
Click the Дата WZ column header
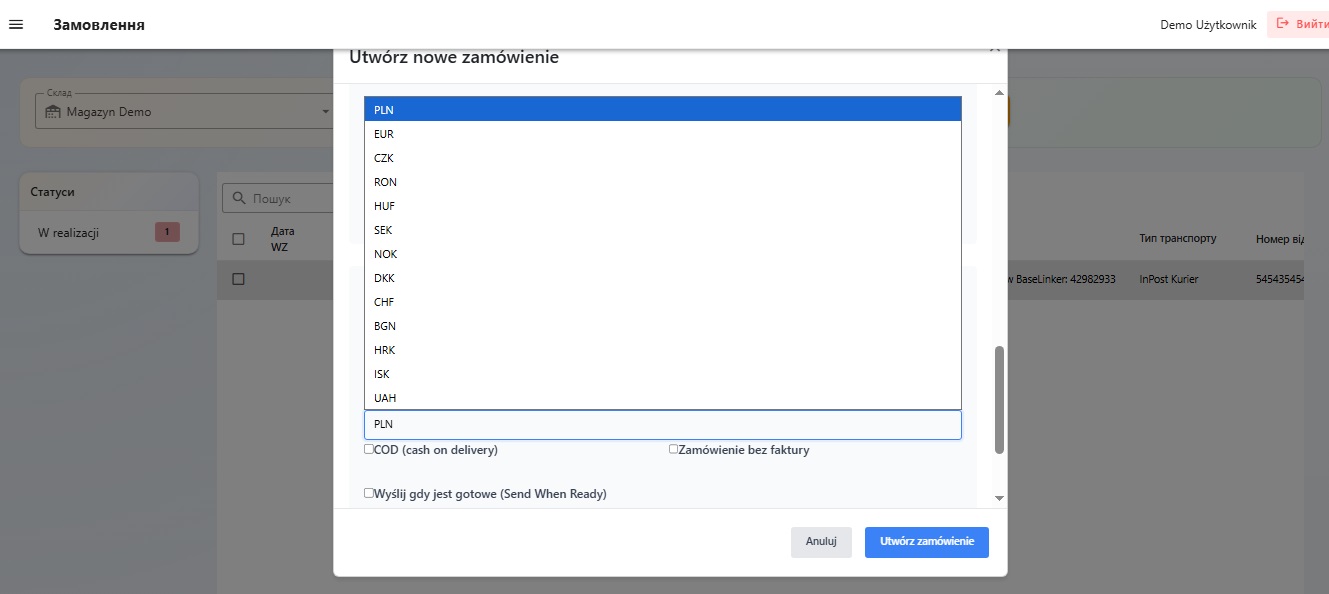pos(282,239)
